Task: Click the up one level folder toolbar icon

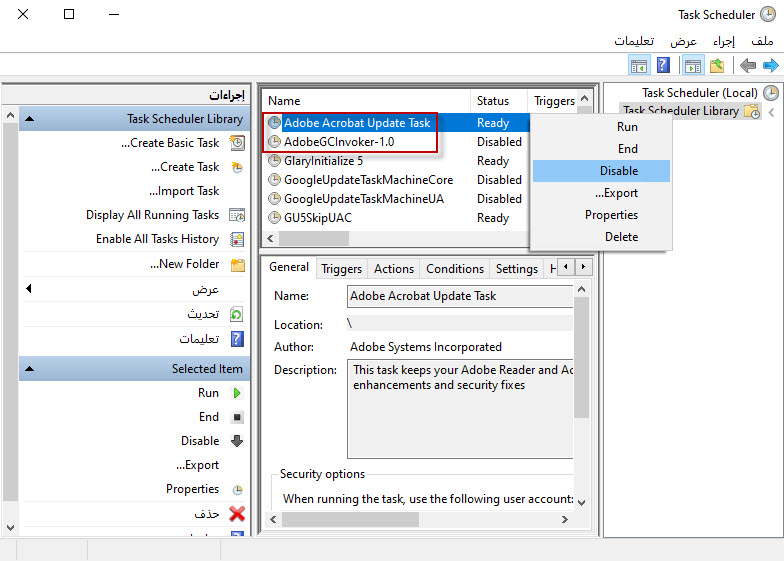Action: click(x=717, y=66)
